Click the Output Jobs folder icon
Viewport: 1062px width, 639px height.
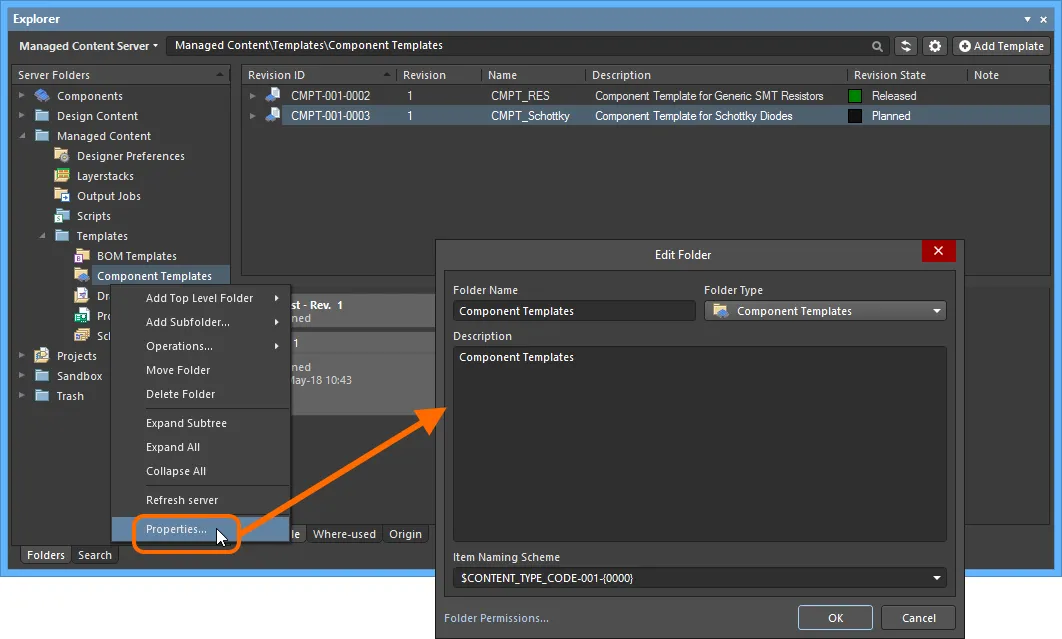(x=62, y=196)
